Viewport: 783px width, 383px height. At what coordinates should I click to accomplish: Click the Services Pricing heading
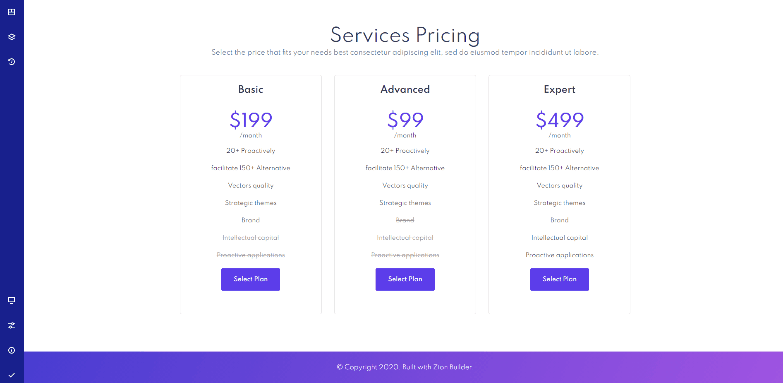(x=405, y=35)
